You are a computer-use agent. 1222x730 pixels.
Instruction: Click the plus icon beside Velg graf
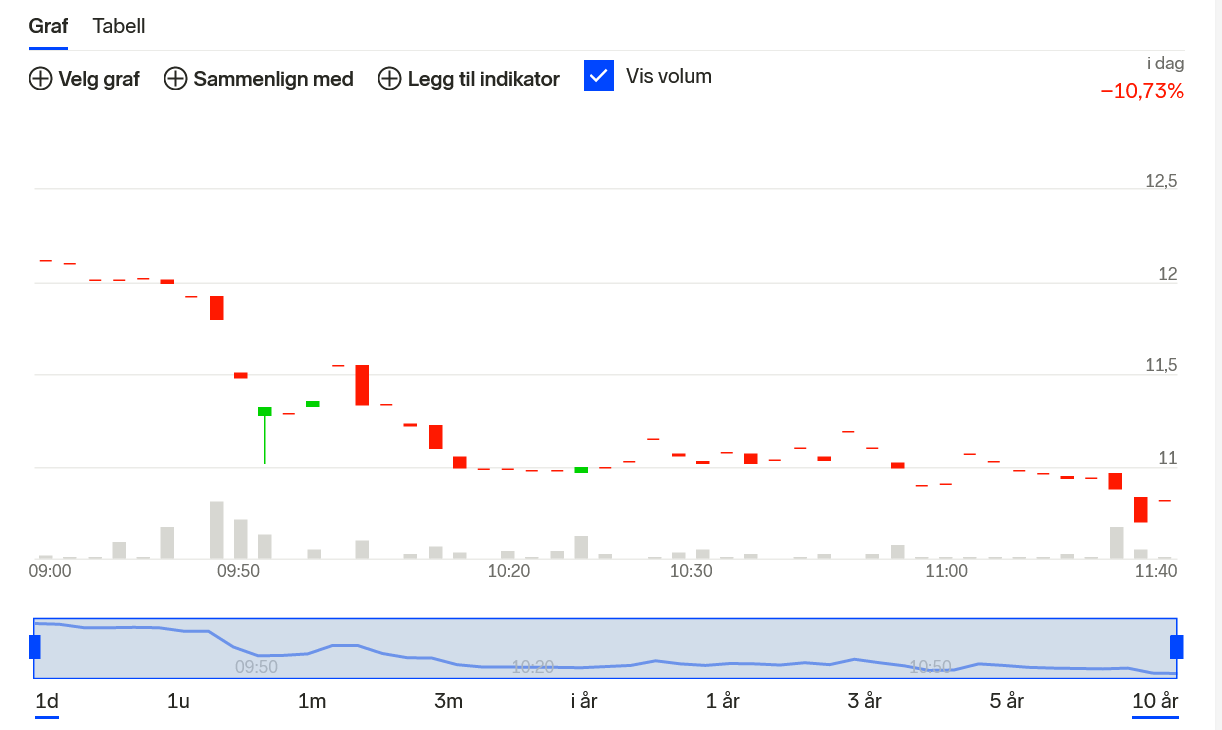(x=40, y=79)
